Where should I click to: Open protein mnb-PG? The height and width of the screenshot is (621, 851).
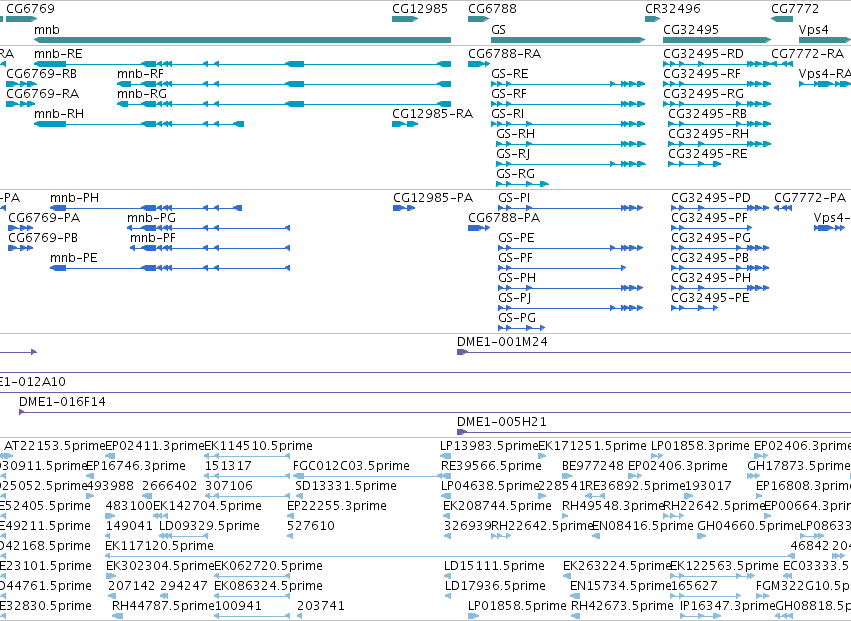pos(208,228)
